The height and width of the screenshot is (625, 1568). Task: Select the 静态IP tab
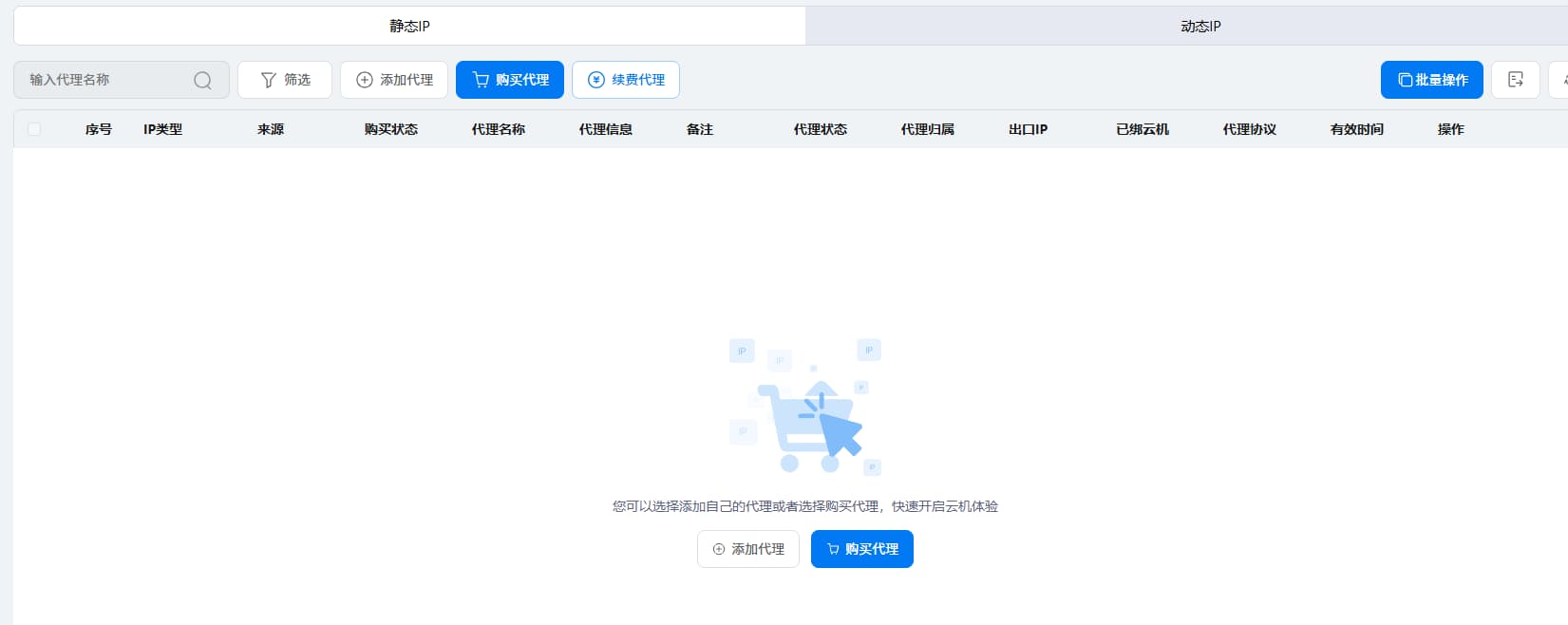point(409,27)
